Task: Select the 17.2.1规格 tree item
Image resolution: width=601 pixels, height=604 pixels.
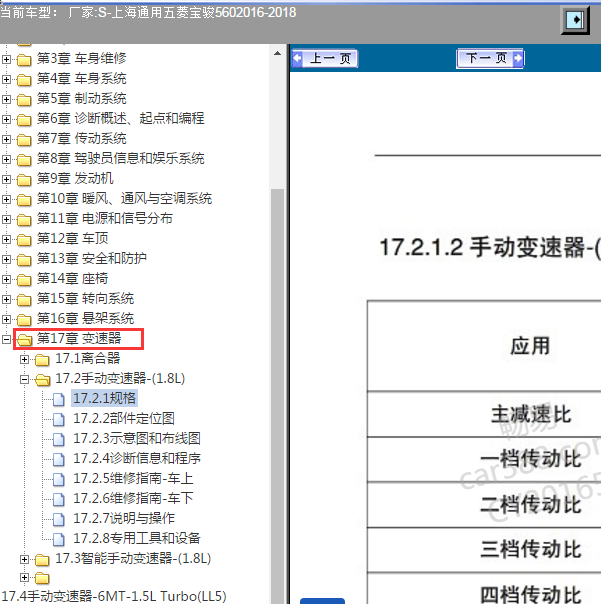Action: point(104,398)
